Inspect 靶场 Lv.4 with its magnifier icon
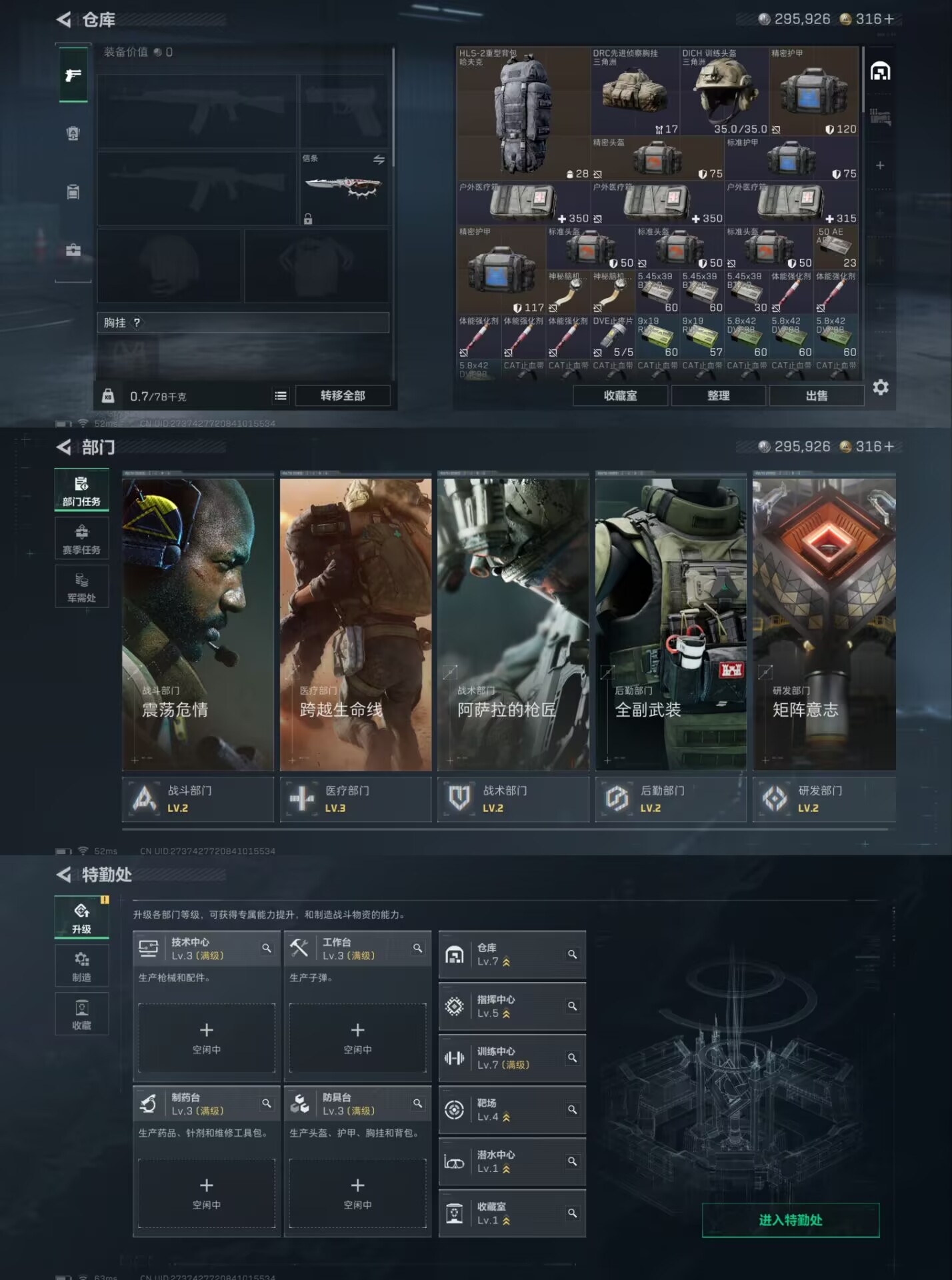This screenshot has height=1280, width=952. (x=572, y=1109)
